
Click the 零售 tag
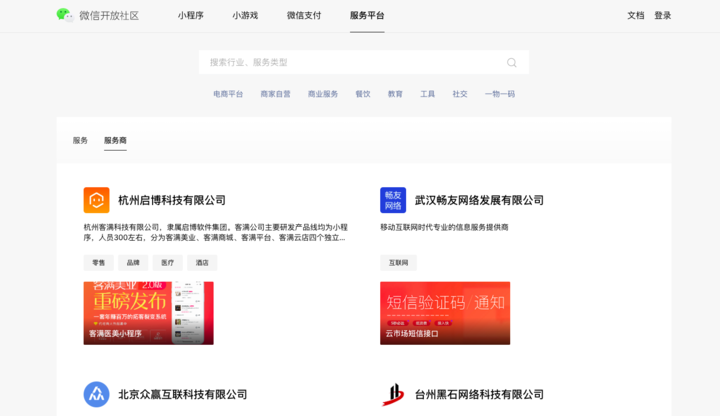tap(99, 263)
